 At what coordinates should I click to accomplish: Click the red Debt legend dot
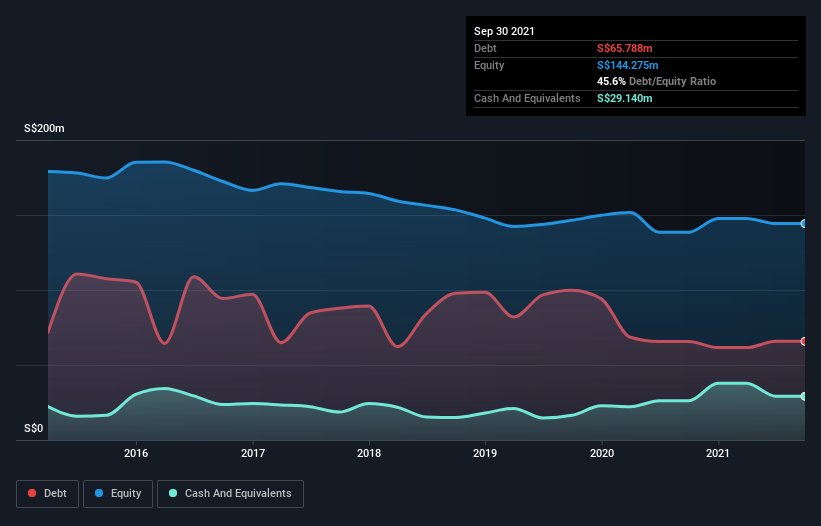(x=32, y=493)
